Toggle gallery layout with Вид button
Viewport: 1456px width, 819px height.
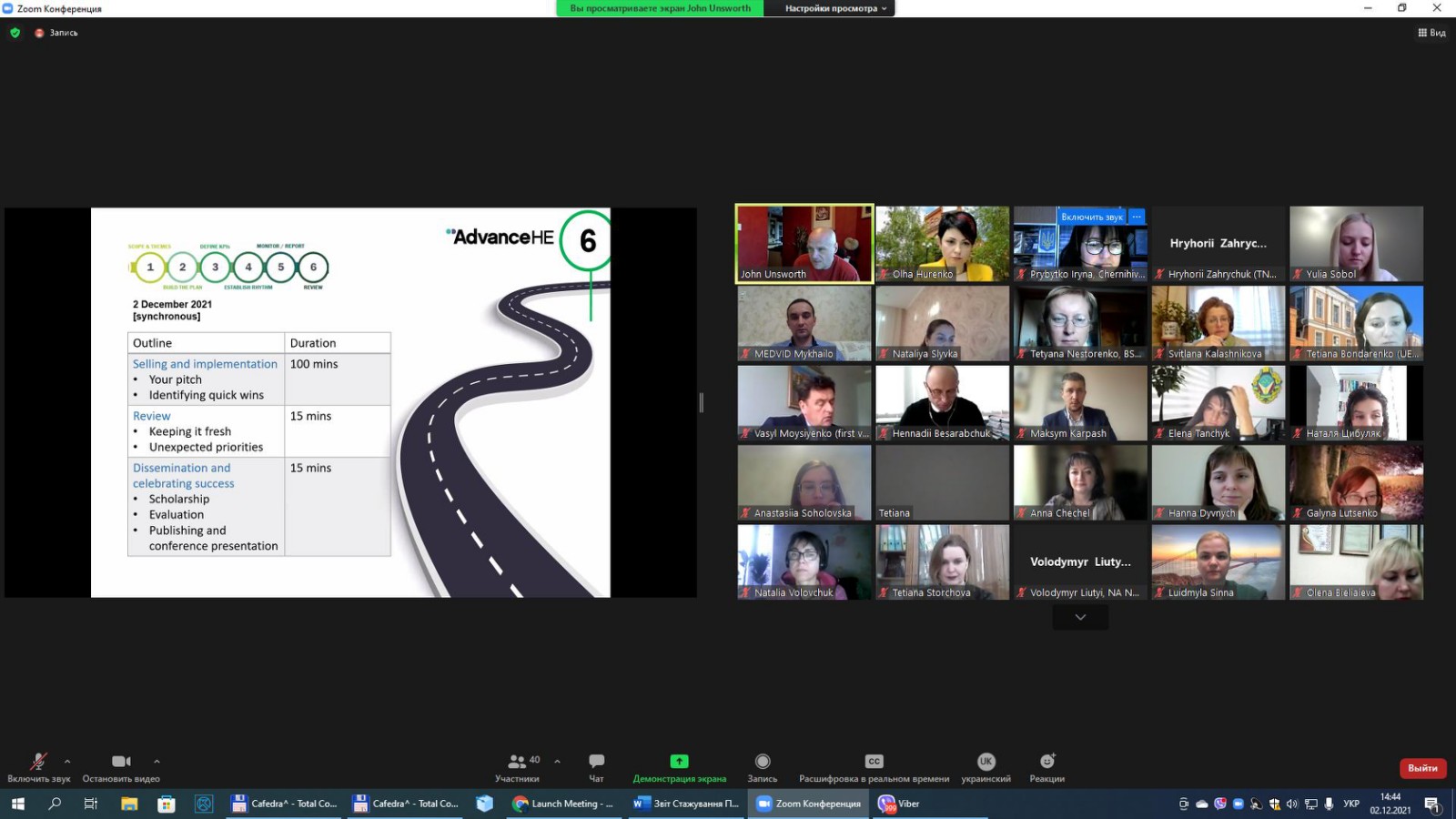pyautogui.click(x=1431, y=33)
